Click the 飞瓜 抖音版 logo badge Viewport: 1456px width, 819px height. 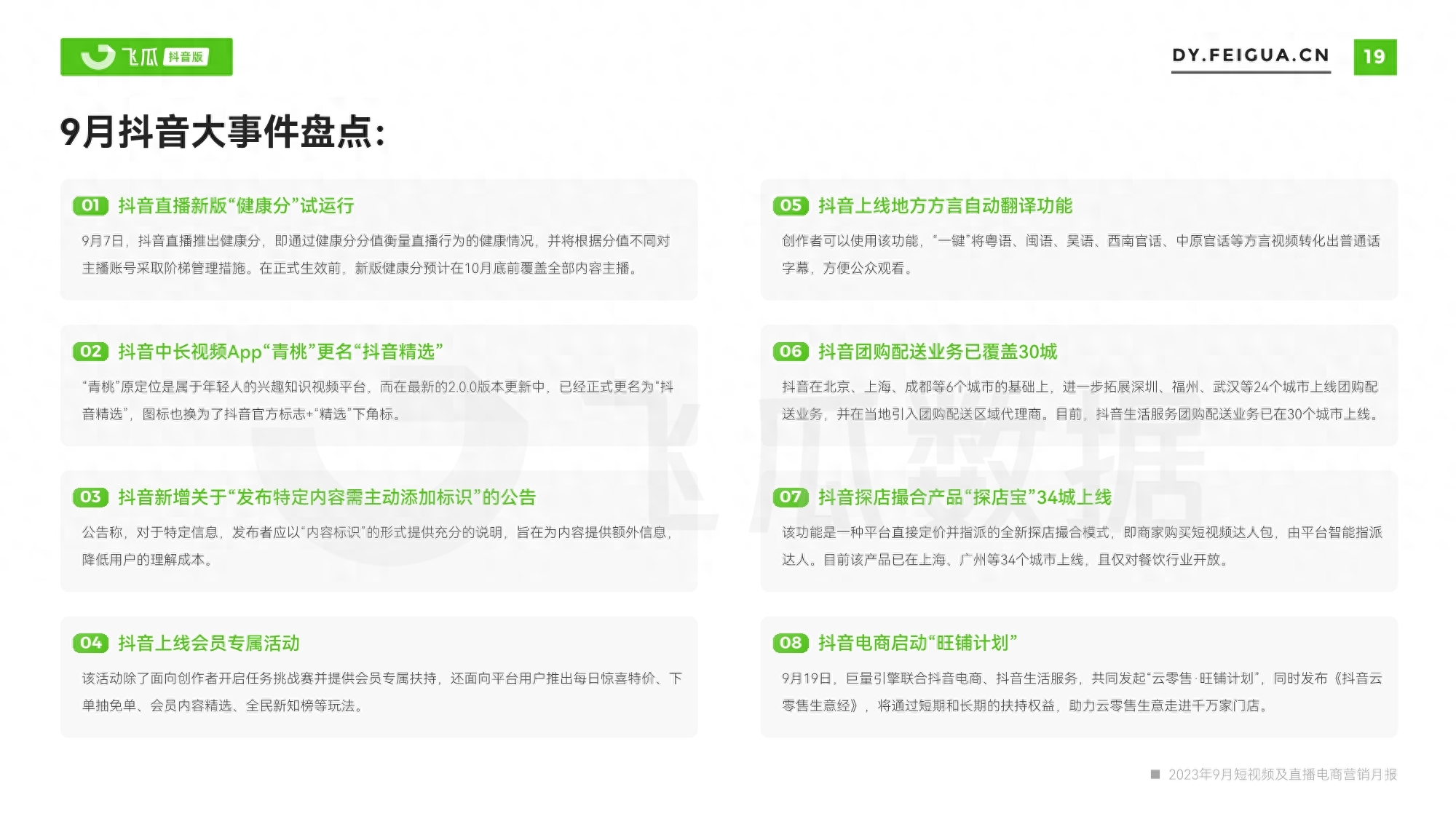(146, 57)
